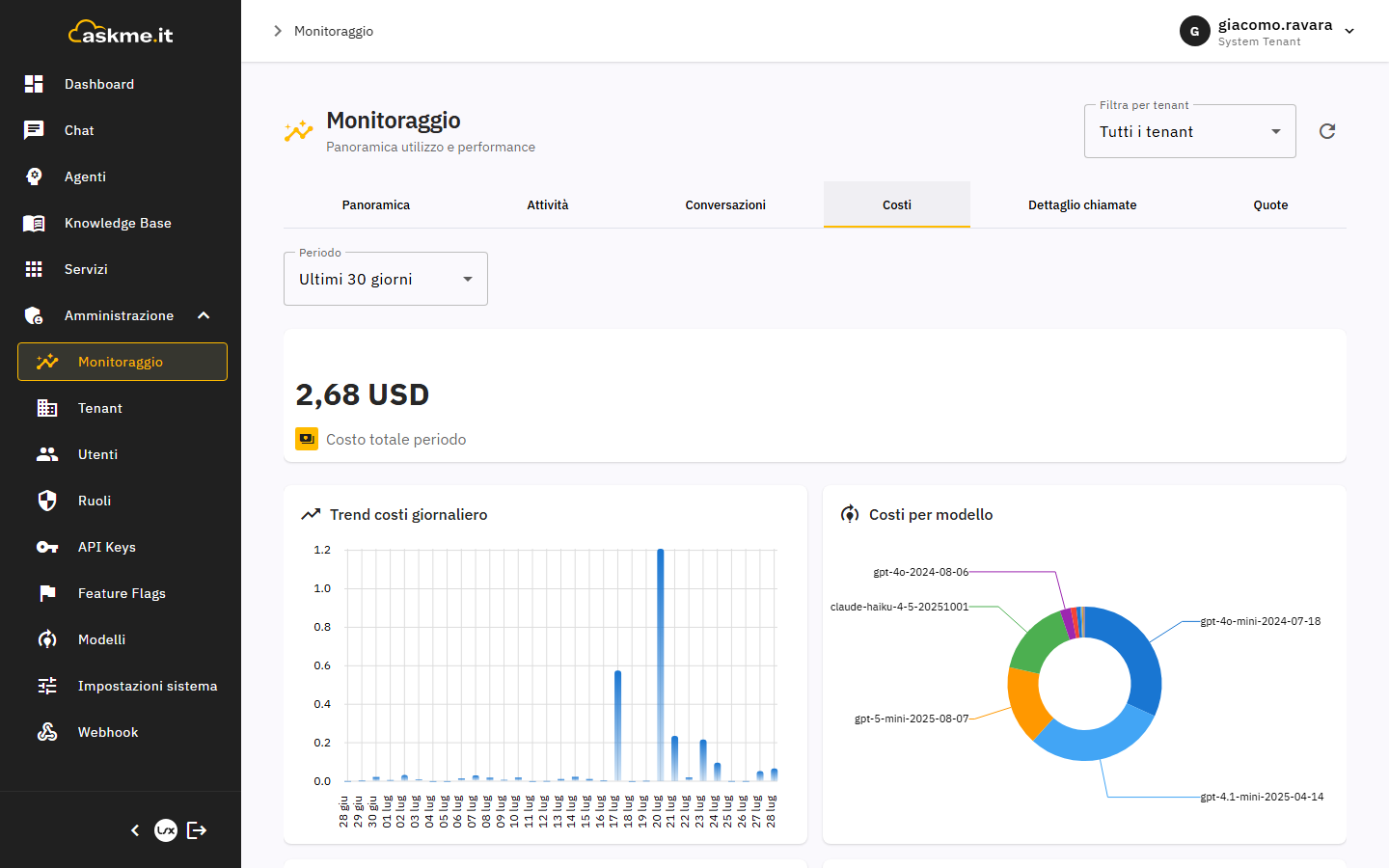
Task: Click the Monitoraggio sparkline icon in sidebar
Action: 47,362
